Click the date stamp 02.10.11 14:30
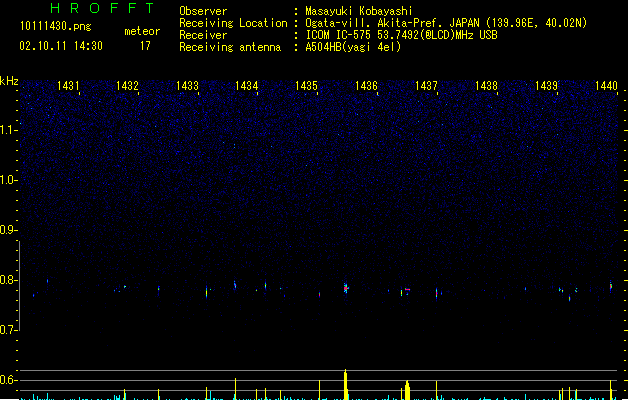 click(61, 46)
